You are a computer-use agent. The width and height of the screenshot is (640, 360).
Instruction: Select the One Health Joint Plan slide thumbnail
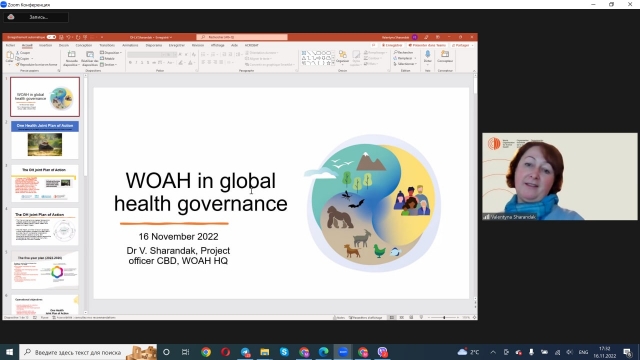[x=45, y=140]
